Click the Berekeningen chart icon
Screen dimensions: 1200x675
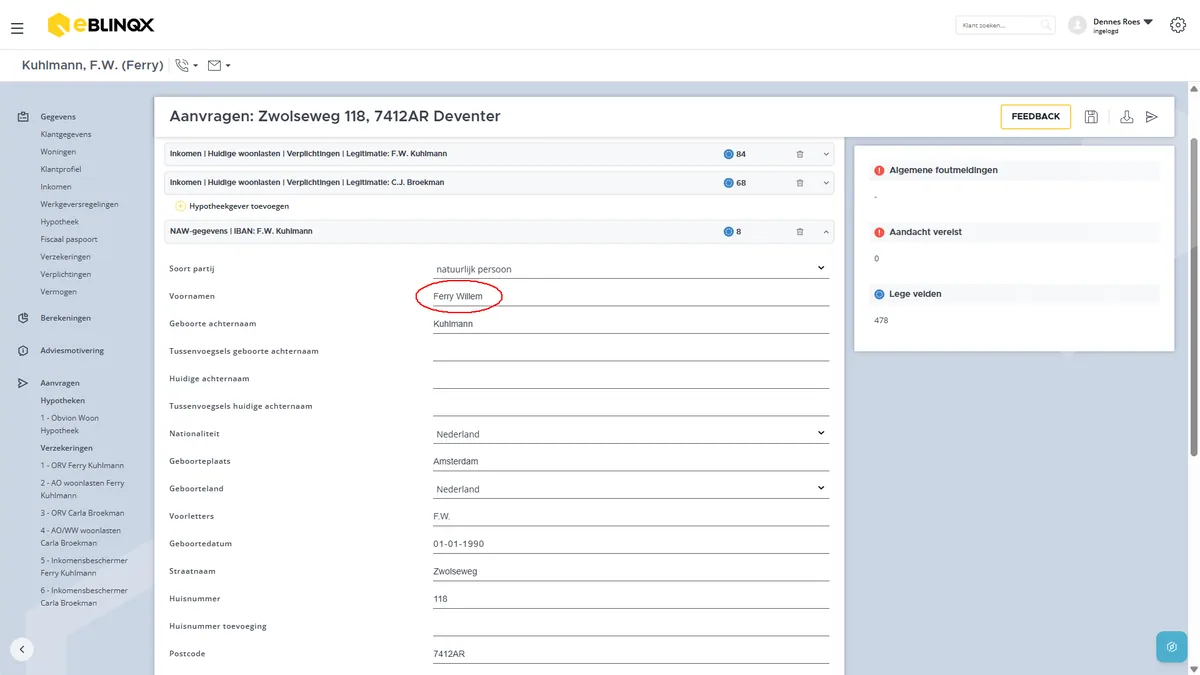pyautogui.click(x=22, y=318)
